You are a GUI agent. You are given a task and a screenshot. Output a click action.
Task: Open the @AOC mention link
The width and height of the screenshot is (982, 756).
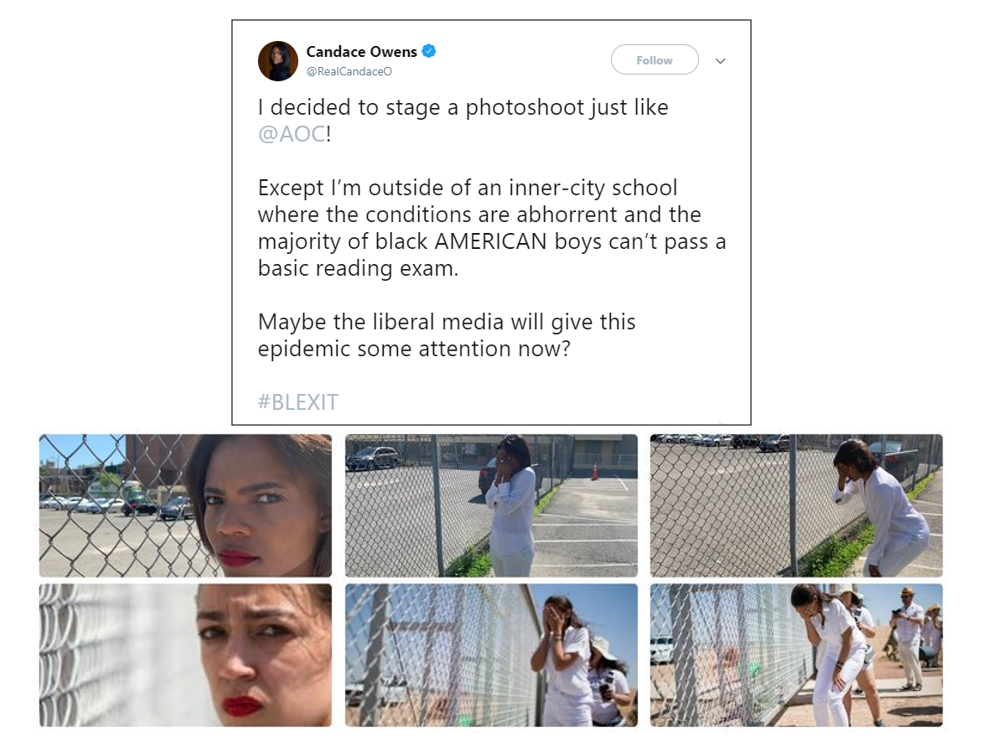(292, 133)
